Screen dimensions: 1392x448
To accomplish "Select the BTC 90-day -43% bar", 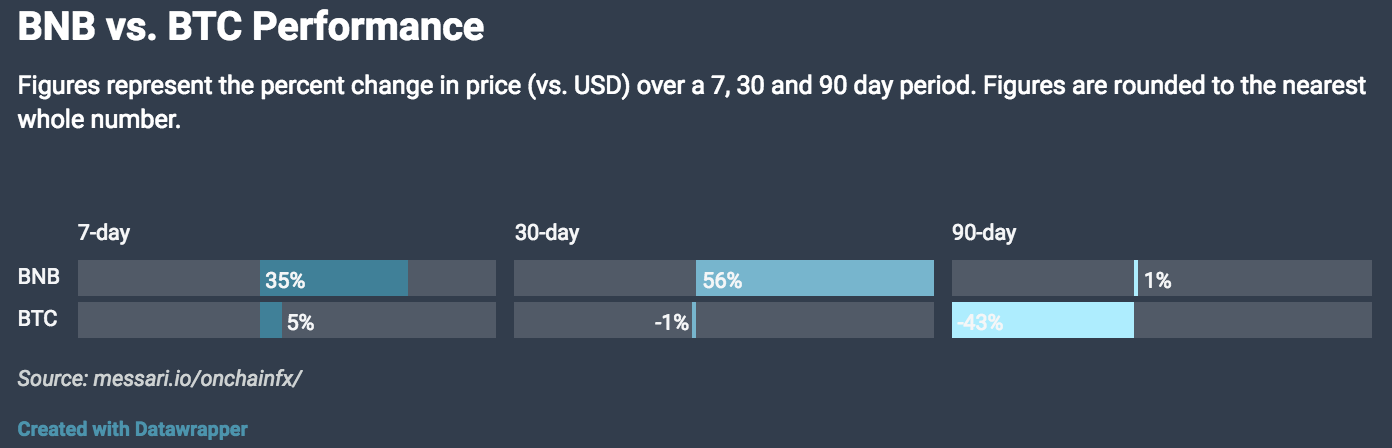I will 1043,321.
